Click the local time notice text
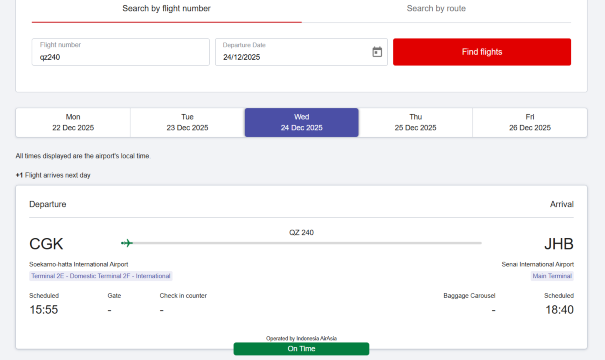605x360 pixels. [82, 156]
